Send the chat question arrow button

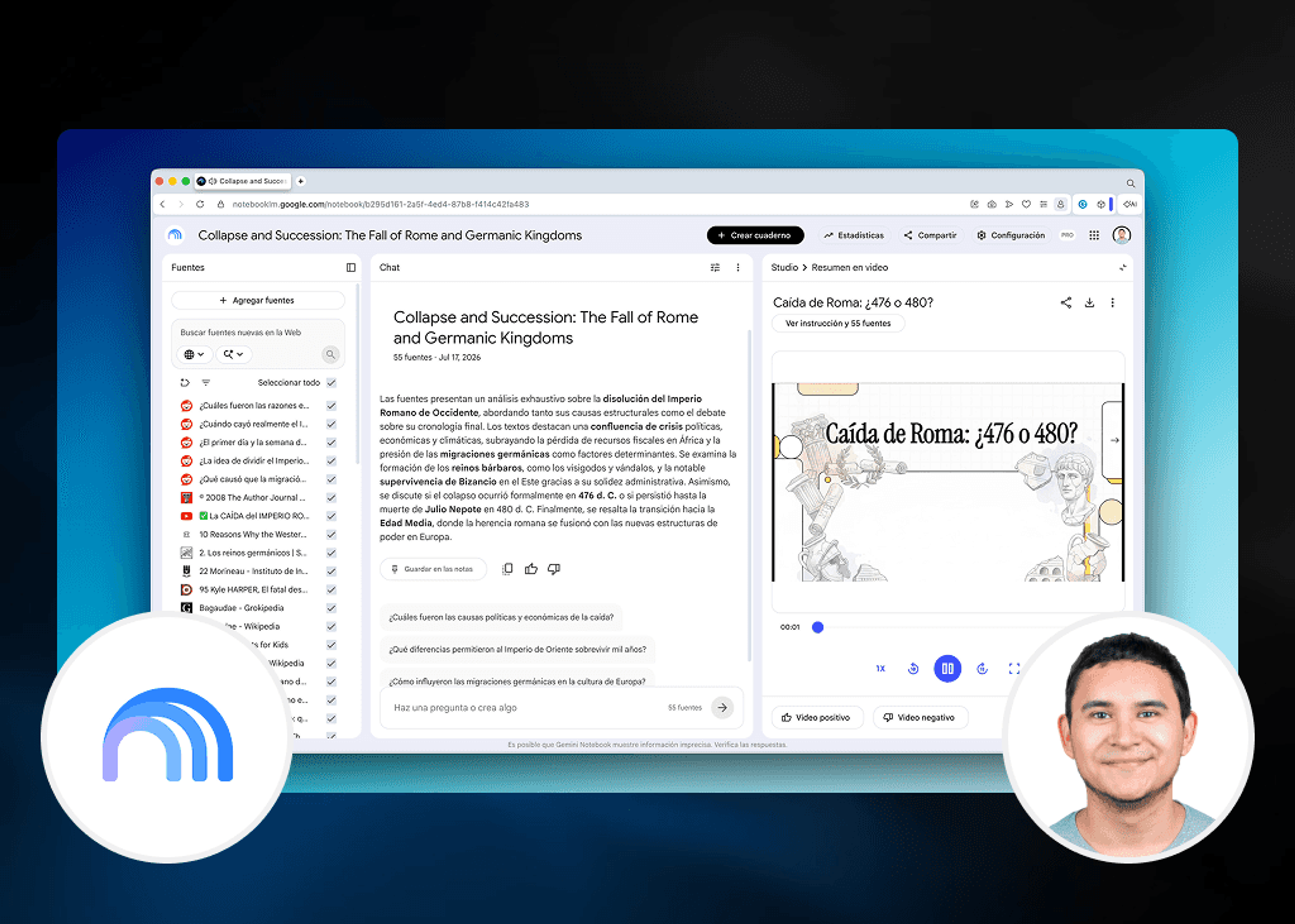pyautogui.click(x=722, y=708)
